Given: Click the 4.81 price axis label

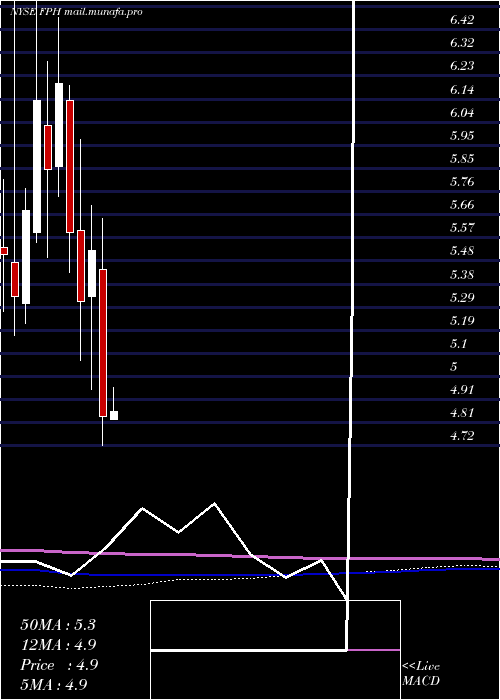Looking at the screenshot, I should click(462, 412).
